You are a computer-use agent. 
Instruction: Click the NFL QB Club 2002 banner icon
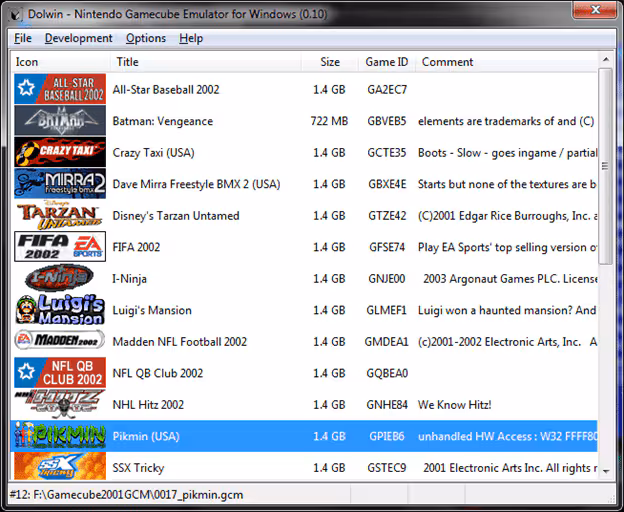click(60, 372)
